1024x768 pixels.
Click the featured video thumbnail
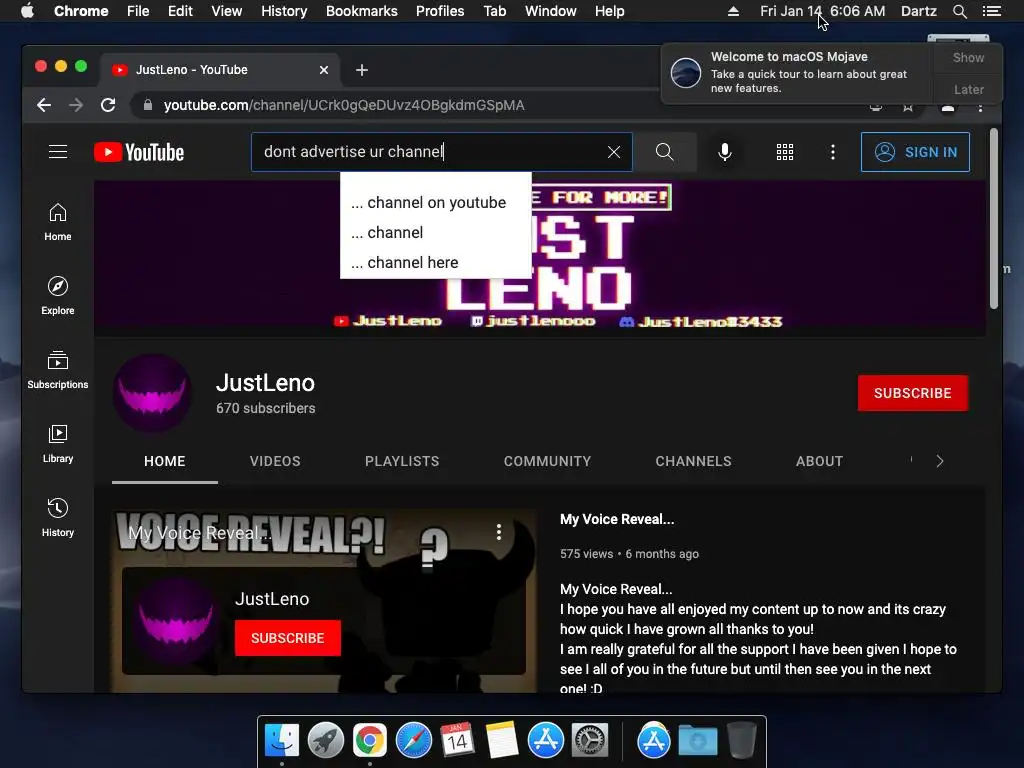click(x=324, y=601)
